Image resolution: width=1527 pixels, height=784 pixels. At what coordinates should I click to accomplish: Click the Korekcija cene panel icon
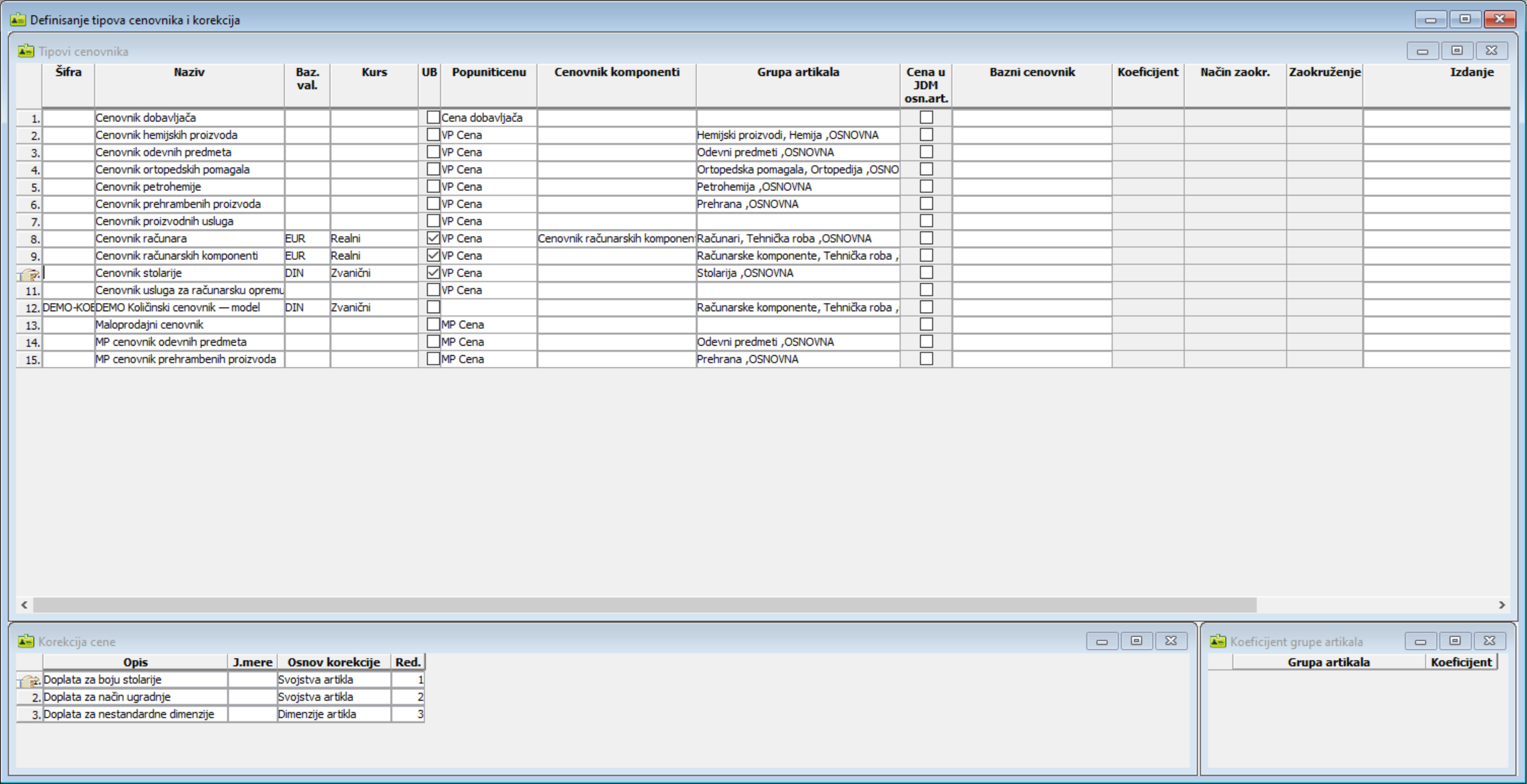pos(26,641)
